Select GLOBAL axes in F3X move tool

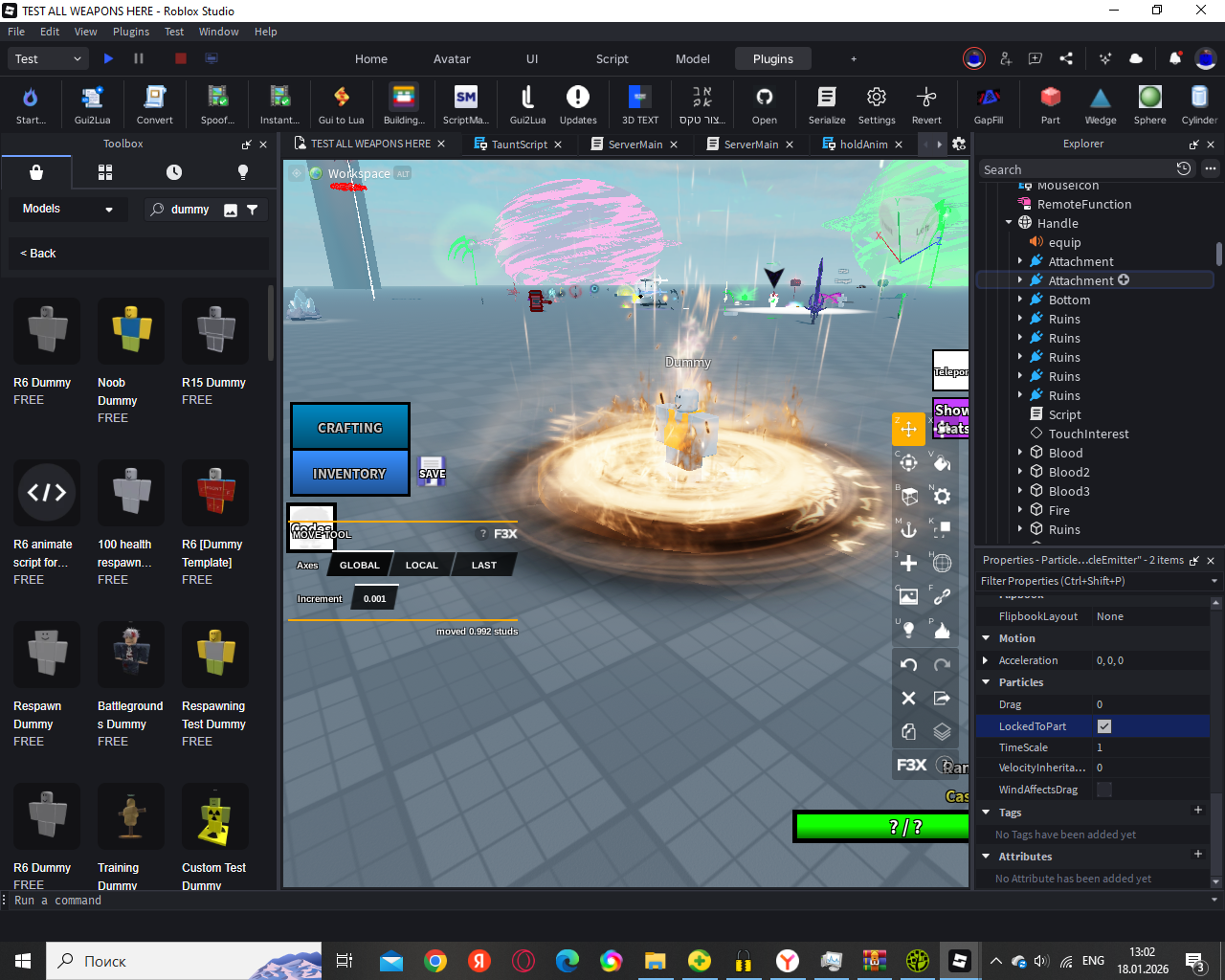[360, 565]
